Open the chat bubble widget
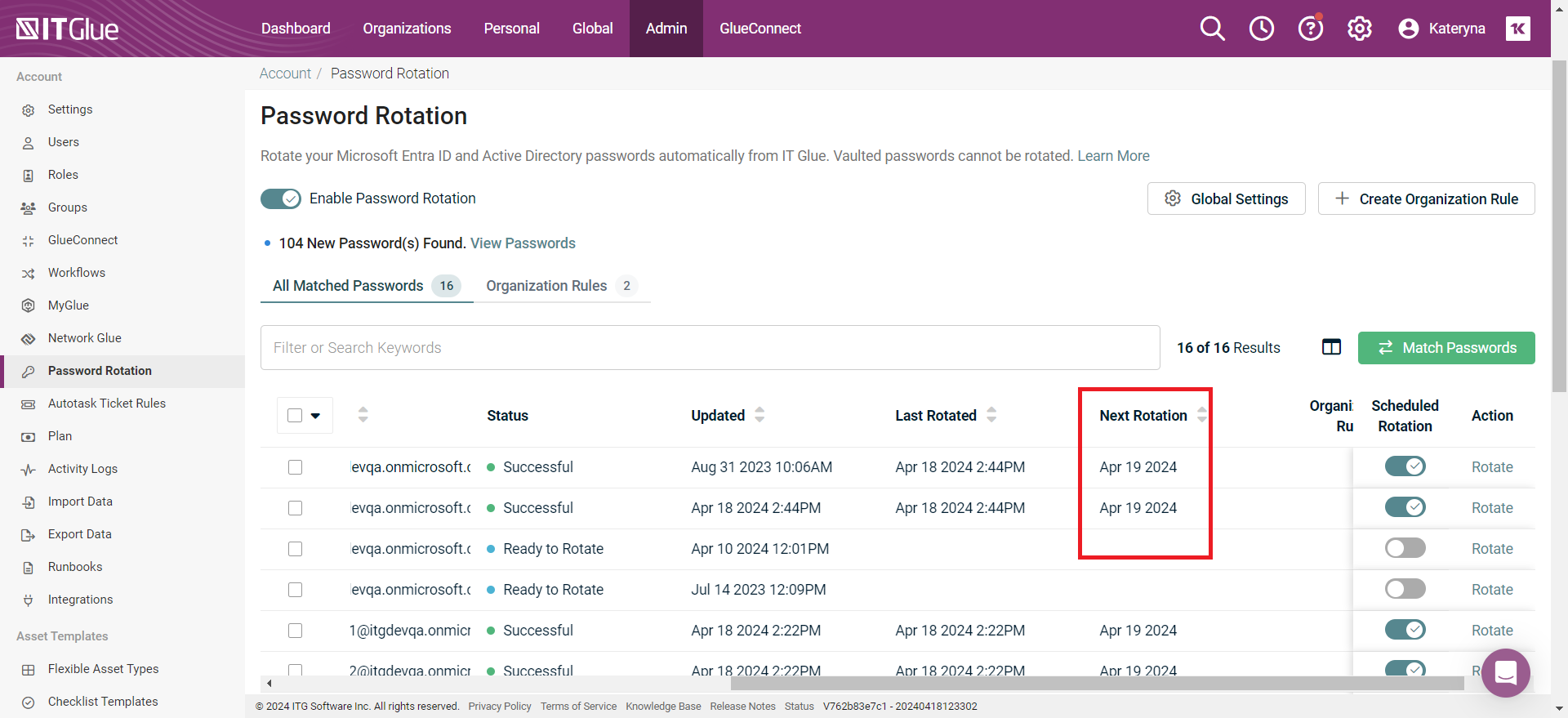Image resolution: width=1568 pixels, height=718 pixels. (1505, 672)
